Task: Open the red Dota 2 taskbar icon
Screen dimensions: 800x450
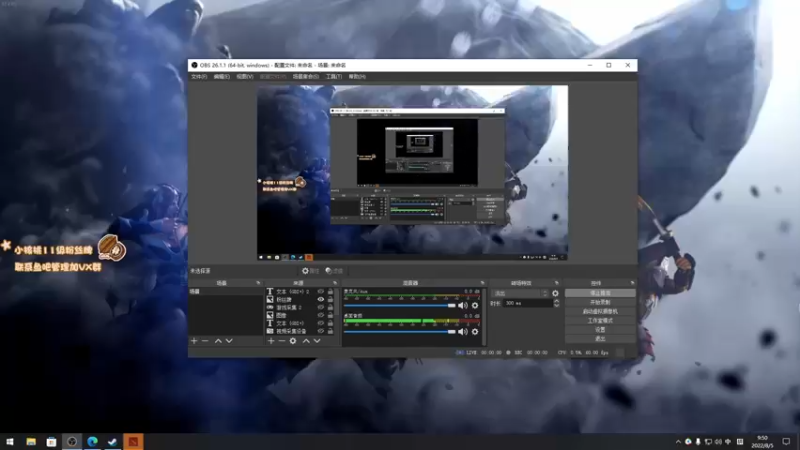Action: point(133,441)
